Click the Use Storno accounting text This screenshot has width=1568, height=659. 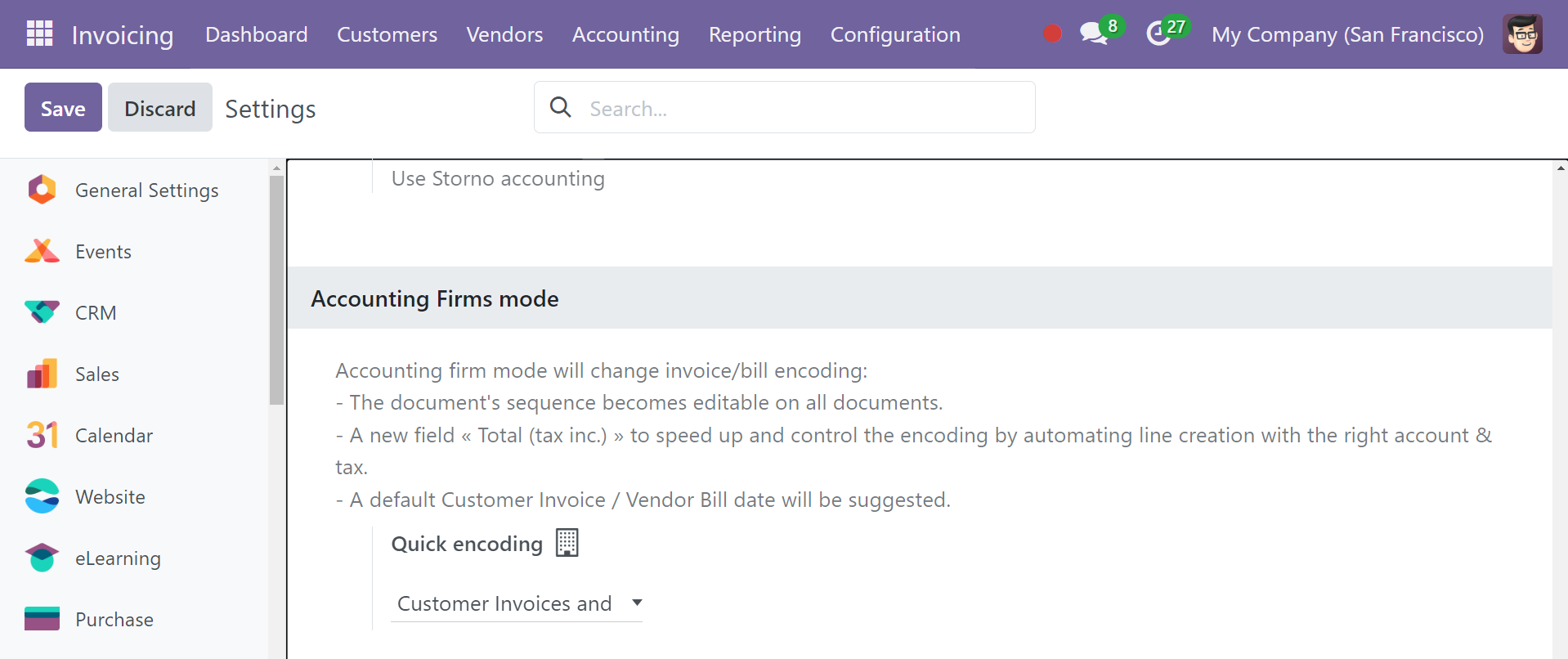point(498,178)
